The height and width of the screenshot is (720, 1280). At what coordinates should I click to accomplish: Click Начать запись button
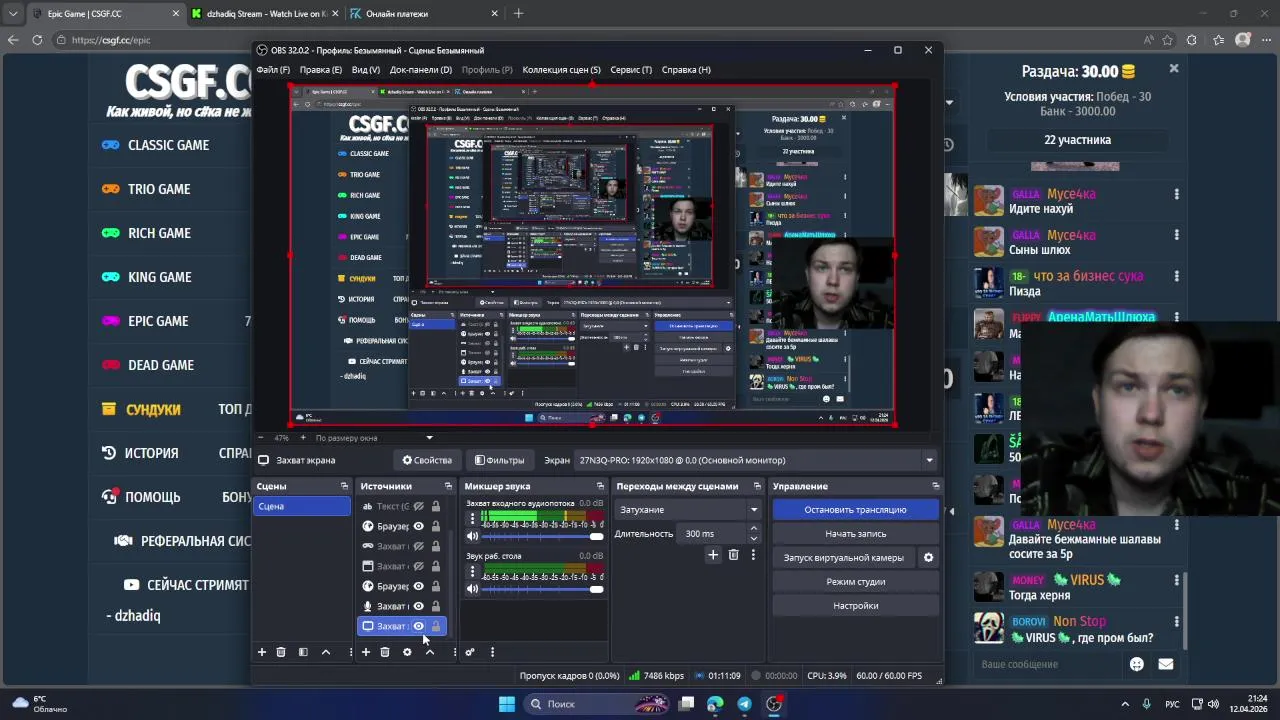pyautogui.click(x=856, y=534)
